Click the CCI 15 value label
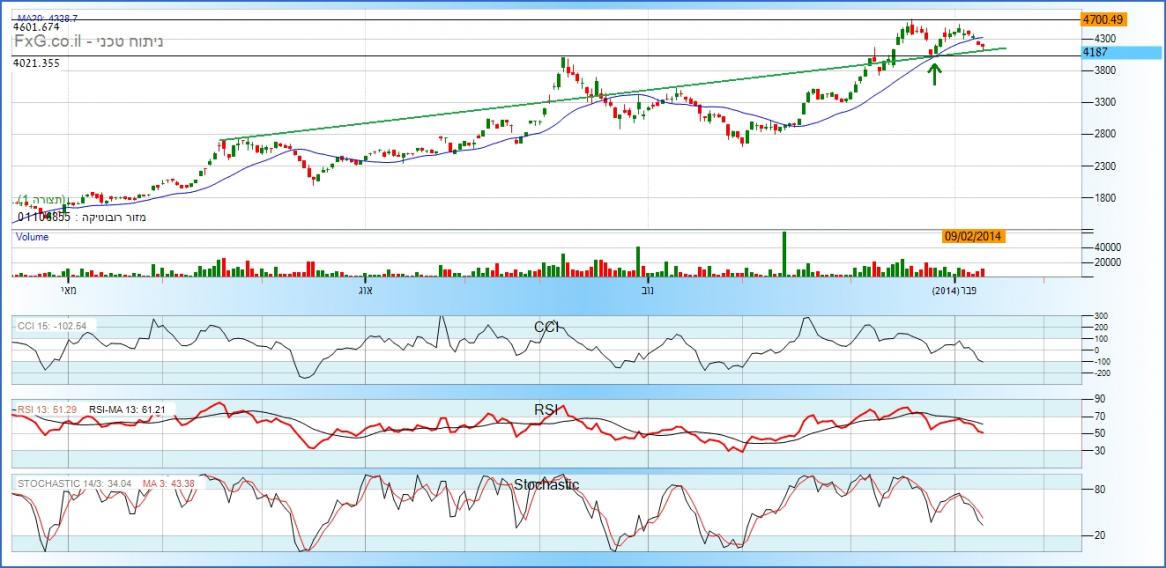 pos(52,326)
